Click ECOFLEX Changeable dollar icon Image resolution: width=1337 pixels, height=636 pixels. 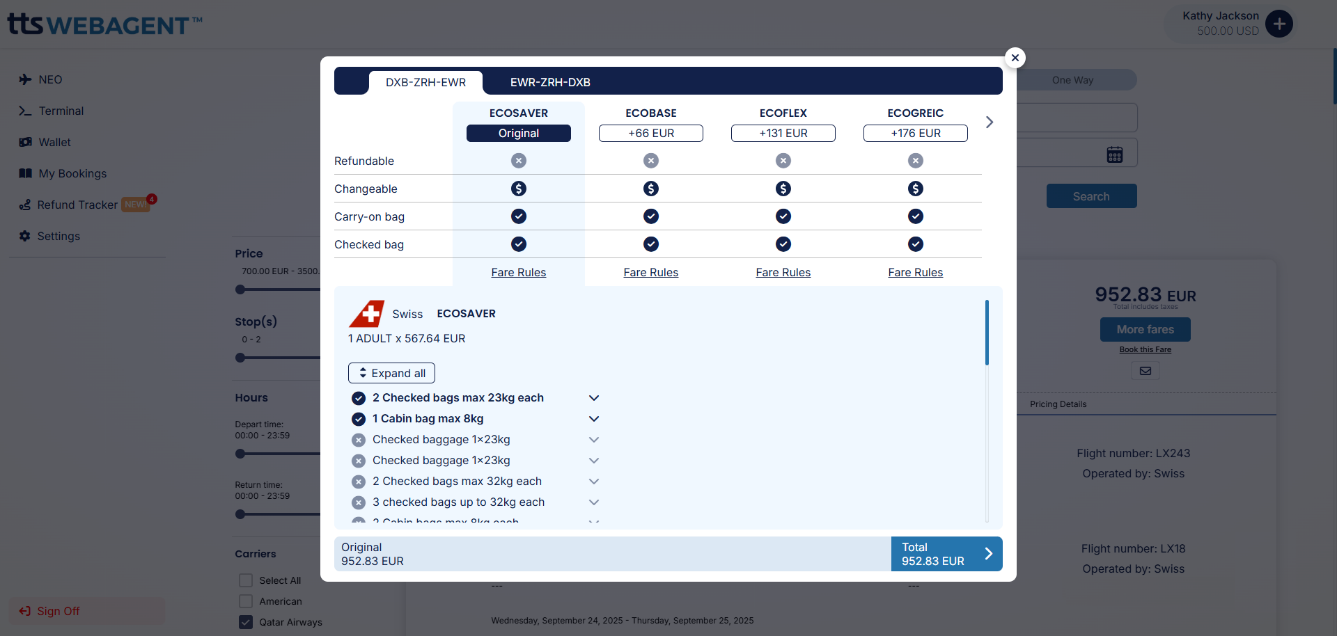point(783,188)
